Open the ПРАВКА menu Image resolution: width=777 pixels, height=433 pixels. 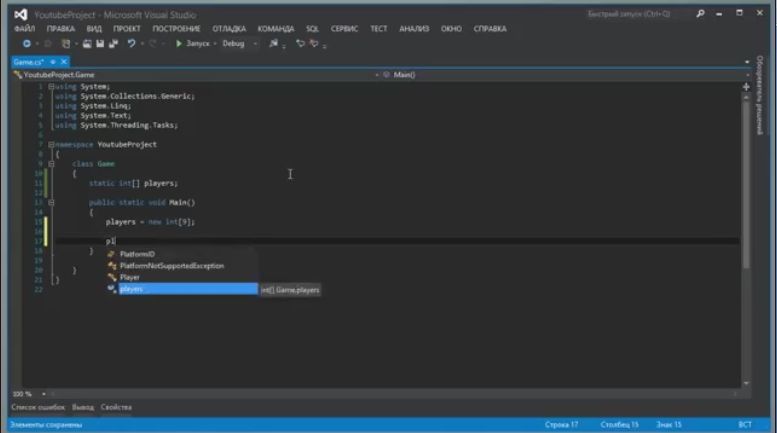tap(60, 29)
